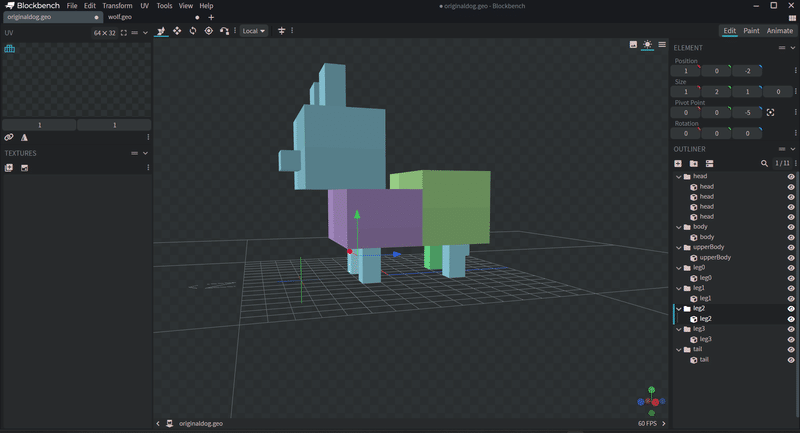This screenshot has width=800, height=433.
Task: Collapse the head group in Outliner
Action: click(x=679, y=176)
